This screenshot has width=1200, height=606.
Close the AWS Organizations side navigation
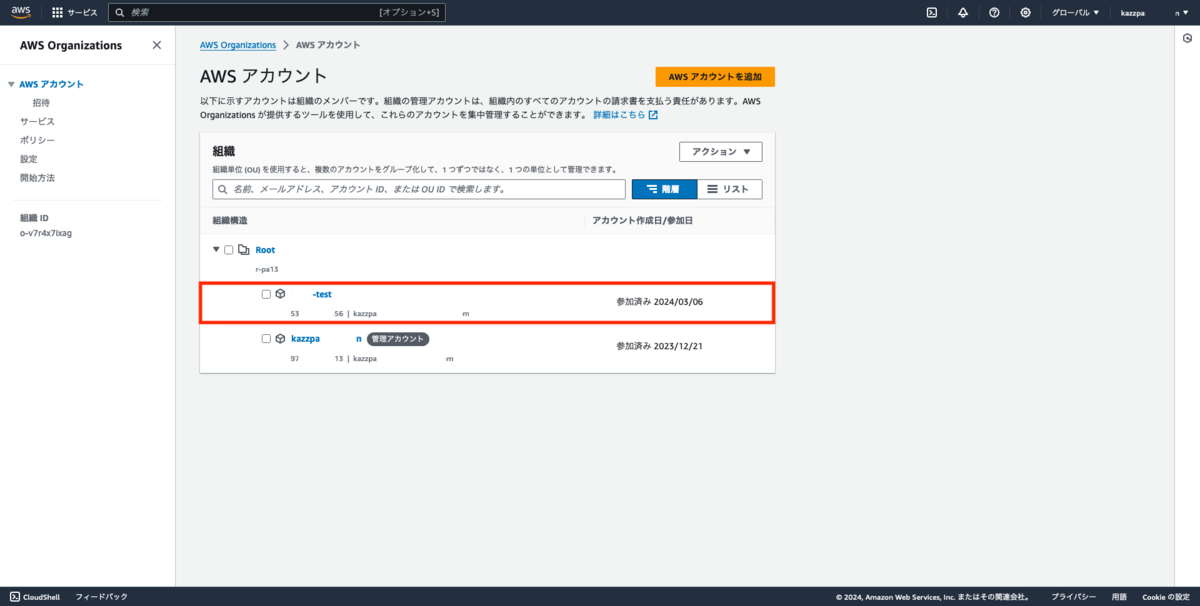tap(156, 45)
